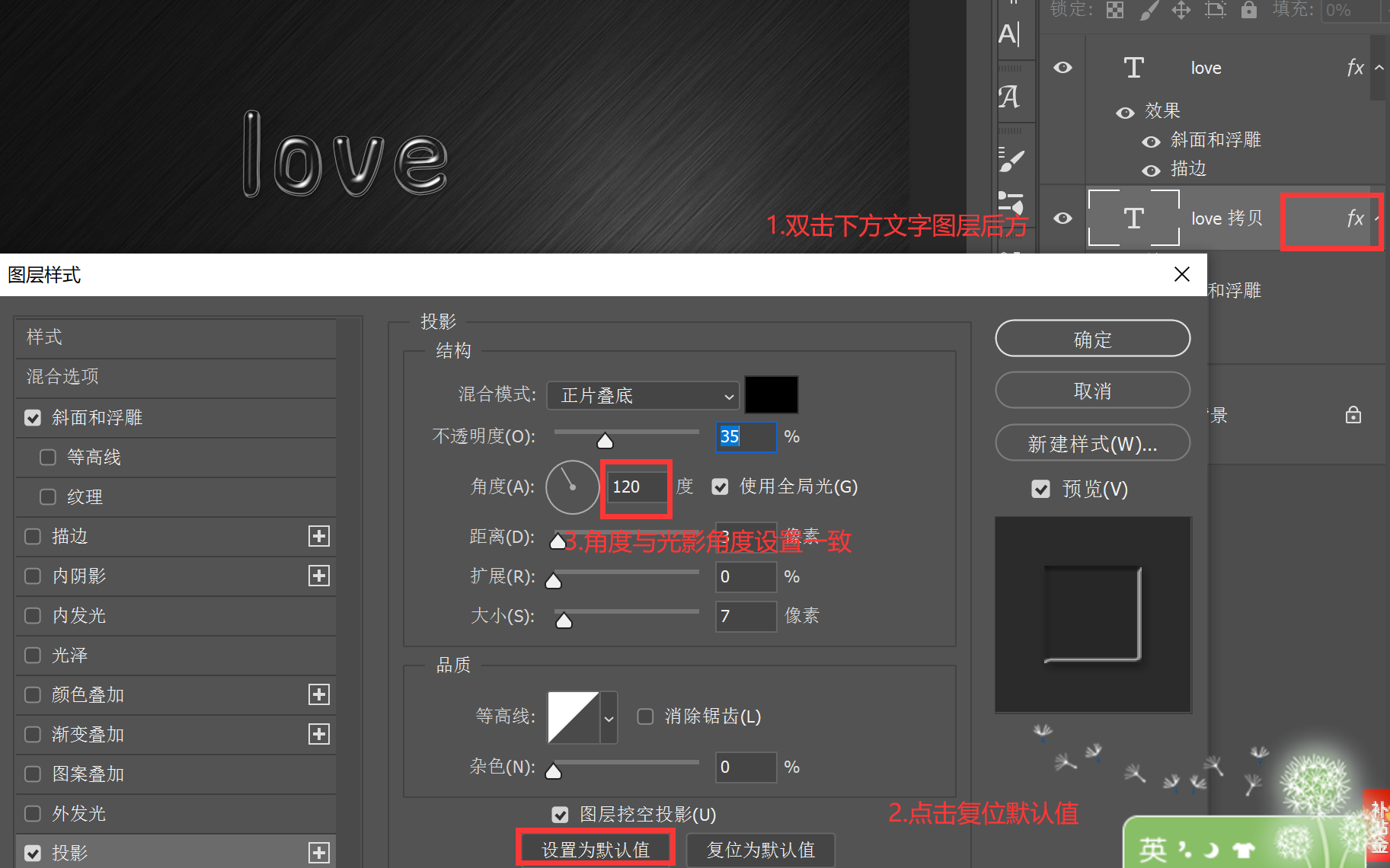Image resolution: width=1390 pixels, height=868 pixels.
Task: Toggle 描边 effect eye in Layers
Action: click(1151, 171)
